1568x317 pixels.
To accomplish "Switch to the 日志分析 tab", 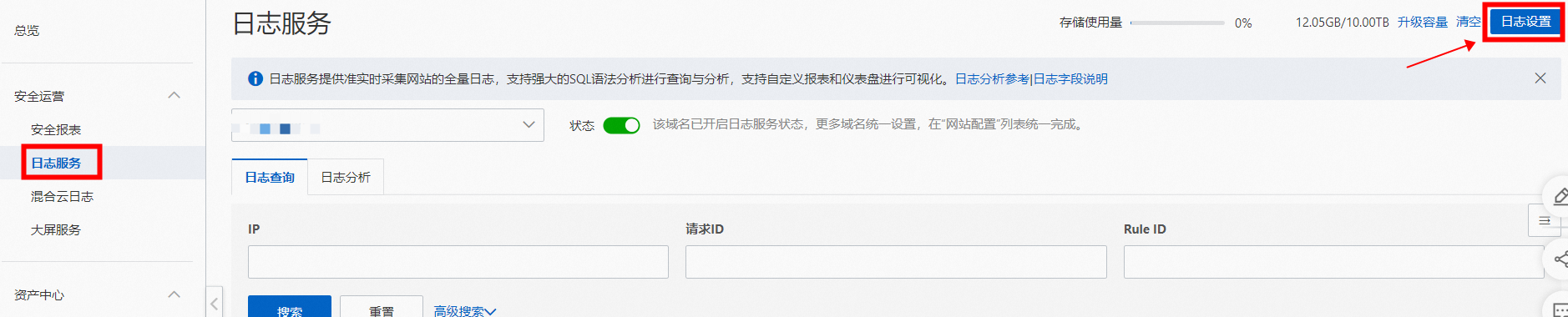I will (x=346, y=177).
